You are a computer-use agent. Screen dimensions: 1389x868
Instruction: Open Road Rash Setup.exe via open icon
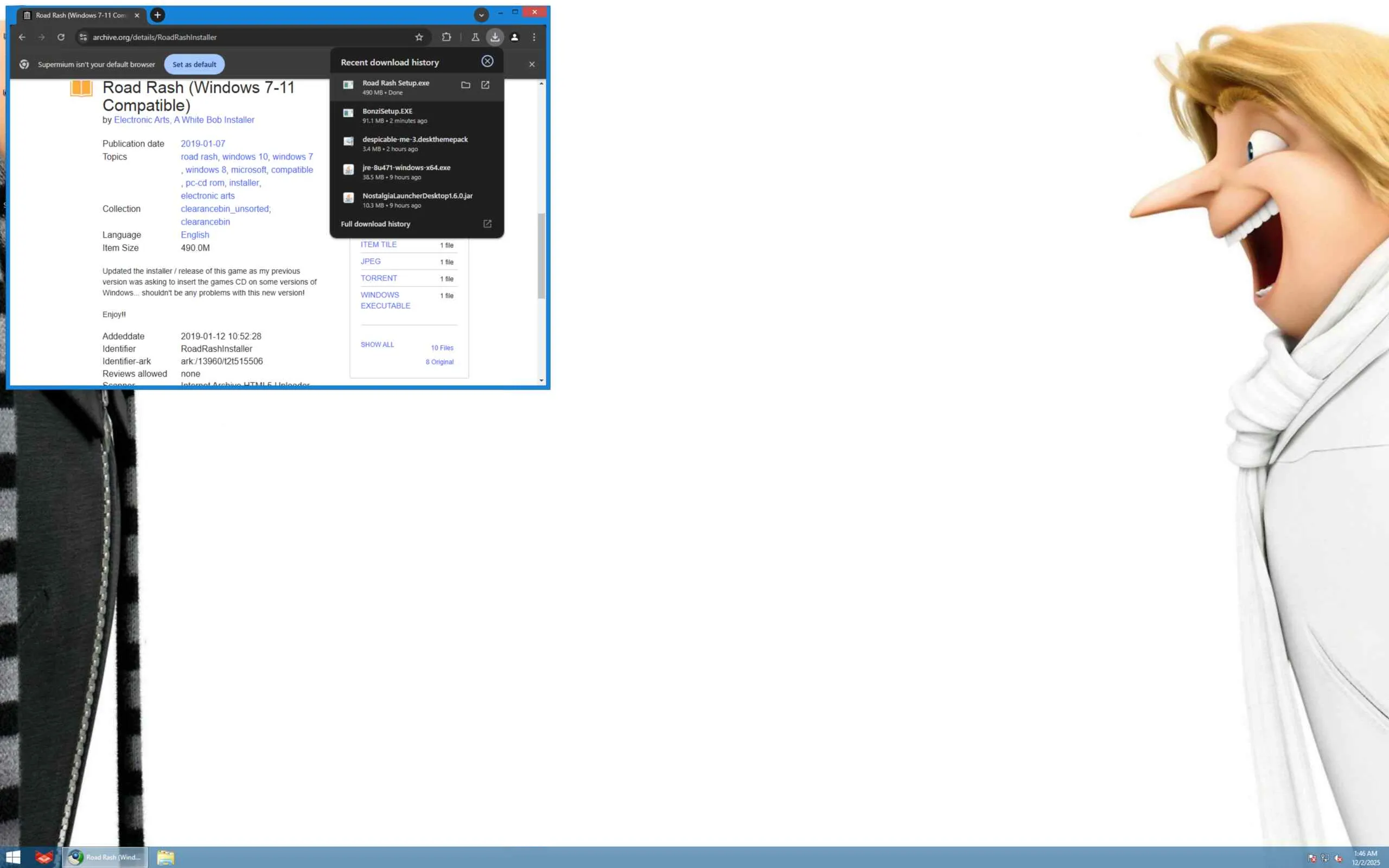point(485,85)
